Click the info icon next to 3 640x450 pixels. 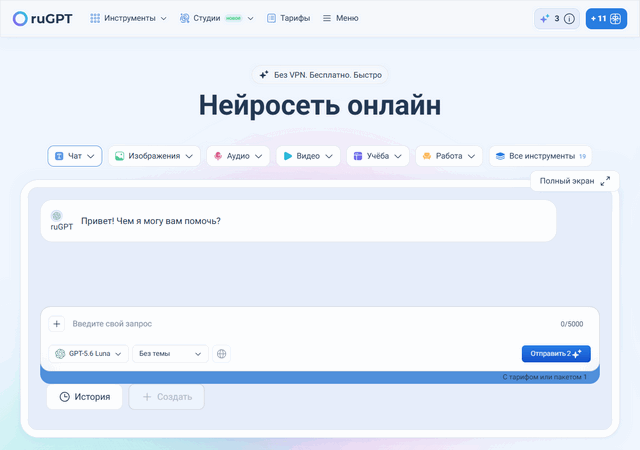[569, 19]
